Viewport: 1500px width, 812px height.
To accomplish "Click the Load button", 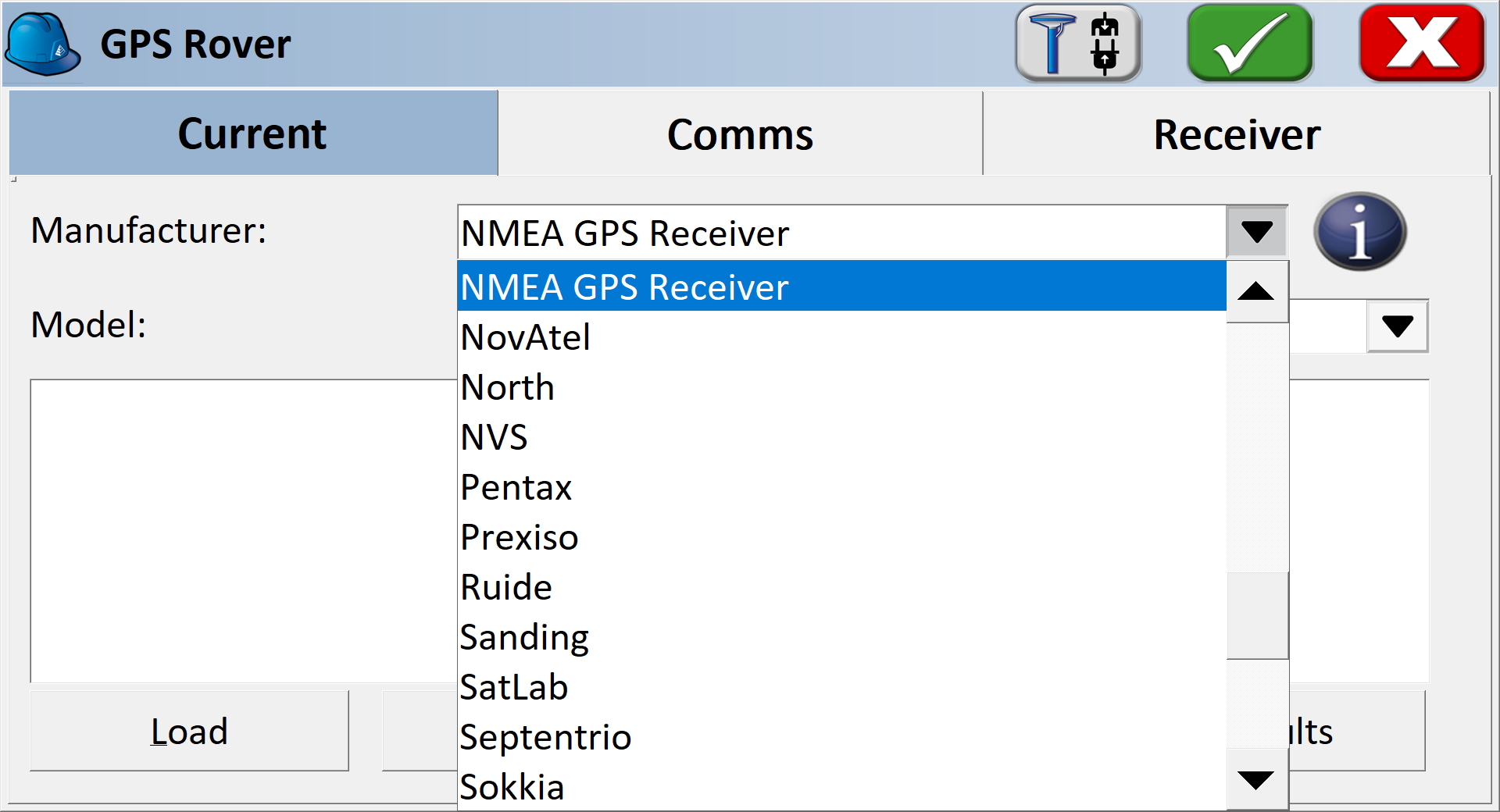I will [x=188, y=731].
